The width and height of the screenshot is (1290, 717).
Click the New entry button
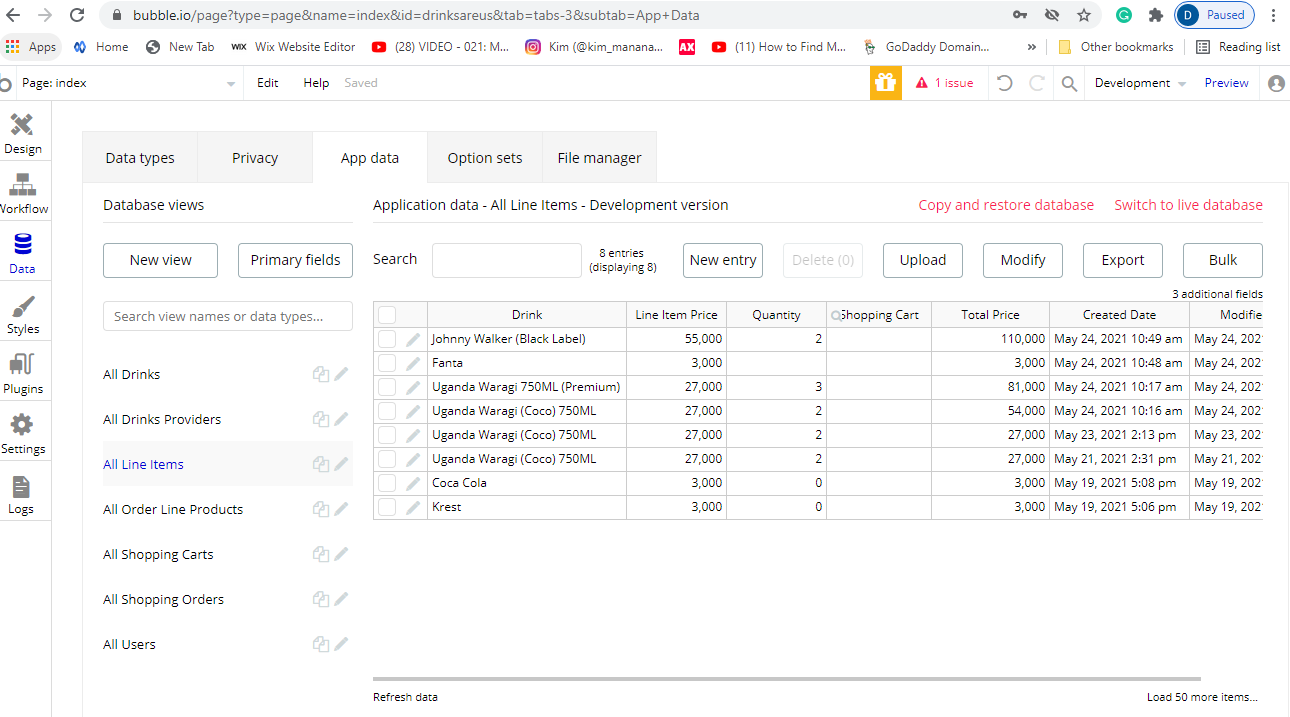pyautogui.click(x=723, y=260)
